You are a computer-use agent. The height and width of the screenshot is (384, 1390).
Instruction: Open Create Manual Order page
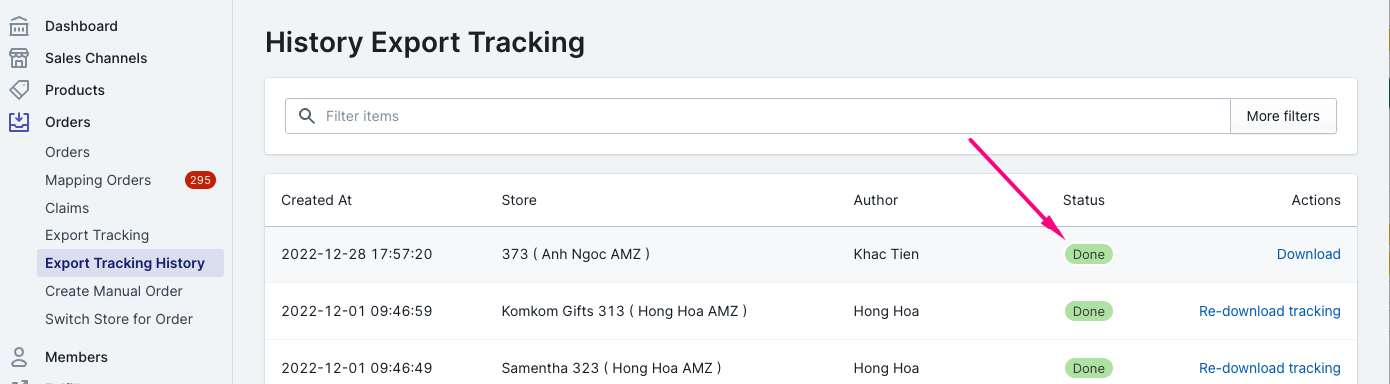[114, 291]
